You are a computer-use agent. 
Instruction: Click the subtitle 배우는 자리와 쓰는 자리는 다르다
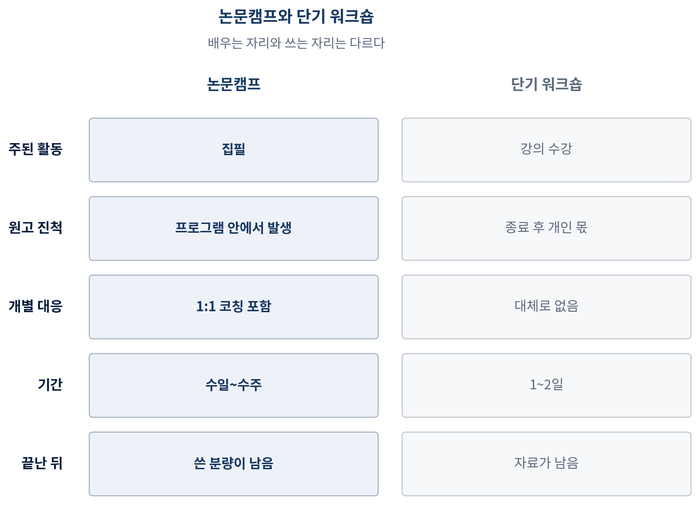click(296, 43)
